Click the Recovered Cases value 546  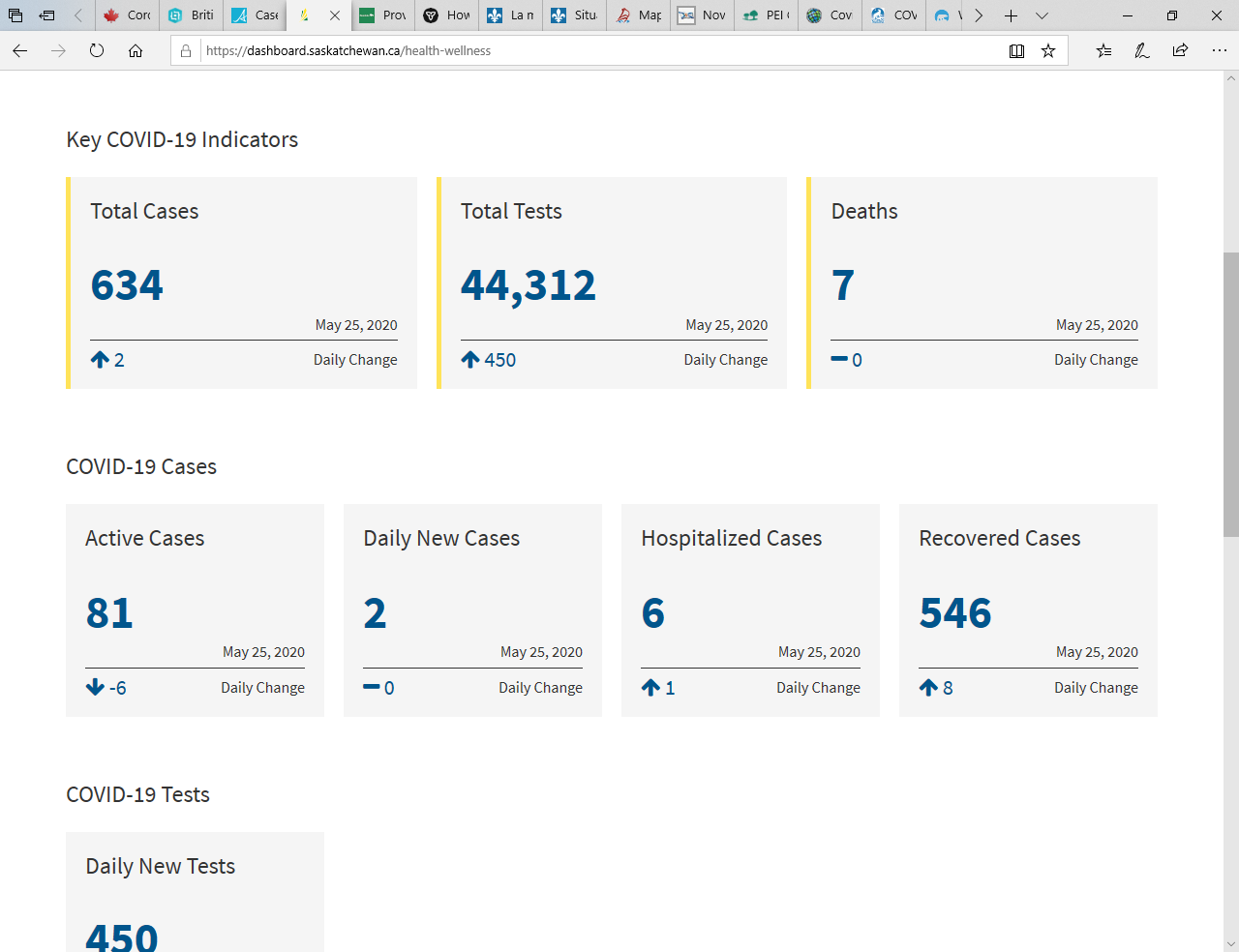(955, 613)
